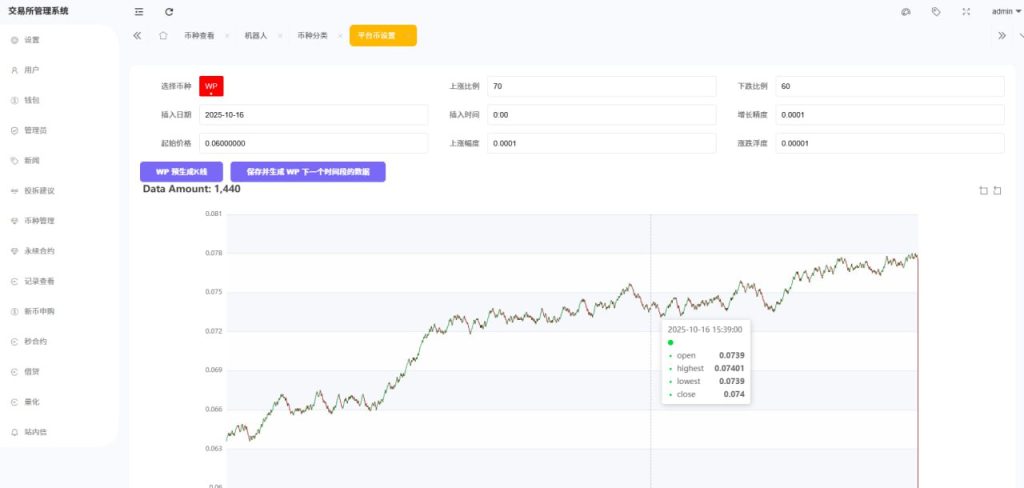The height and width of the screenshot is (488, 1024).
Task: Click the chart zoom reset icon at right
Action: (997, 190)
